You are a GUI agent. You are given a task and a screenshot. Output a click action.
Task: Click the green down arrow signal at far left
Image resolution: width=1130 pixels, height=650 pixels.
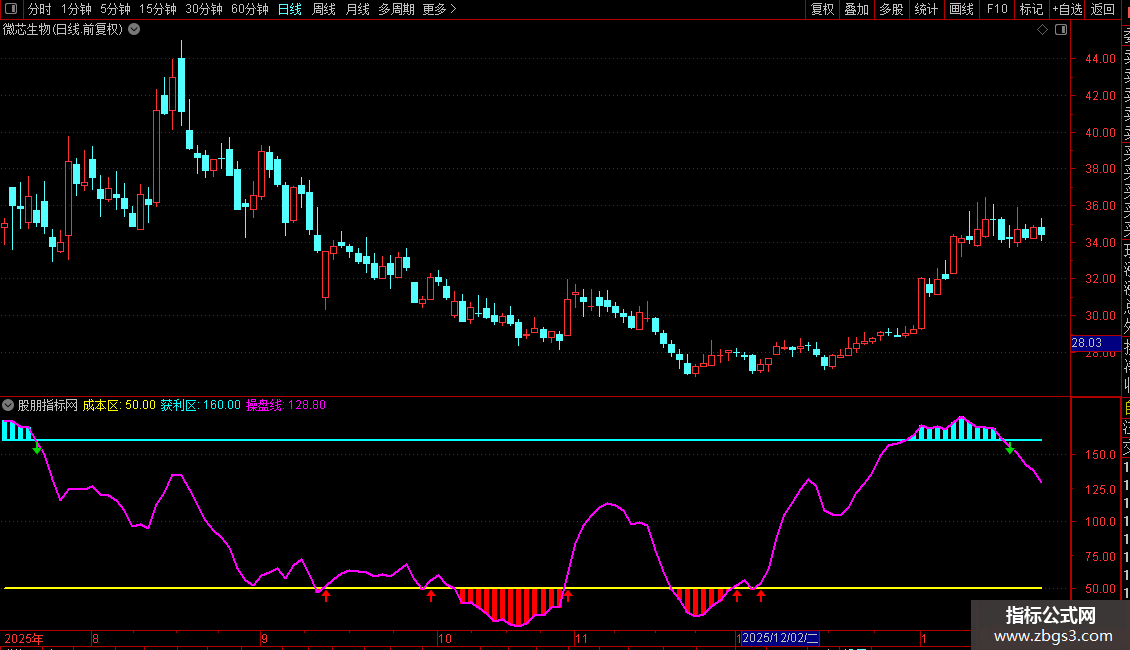pos(37,450)
